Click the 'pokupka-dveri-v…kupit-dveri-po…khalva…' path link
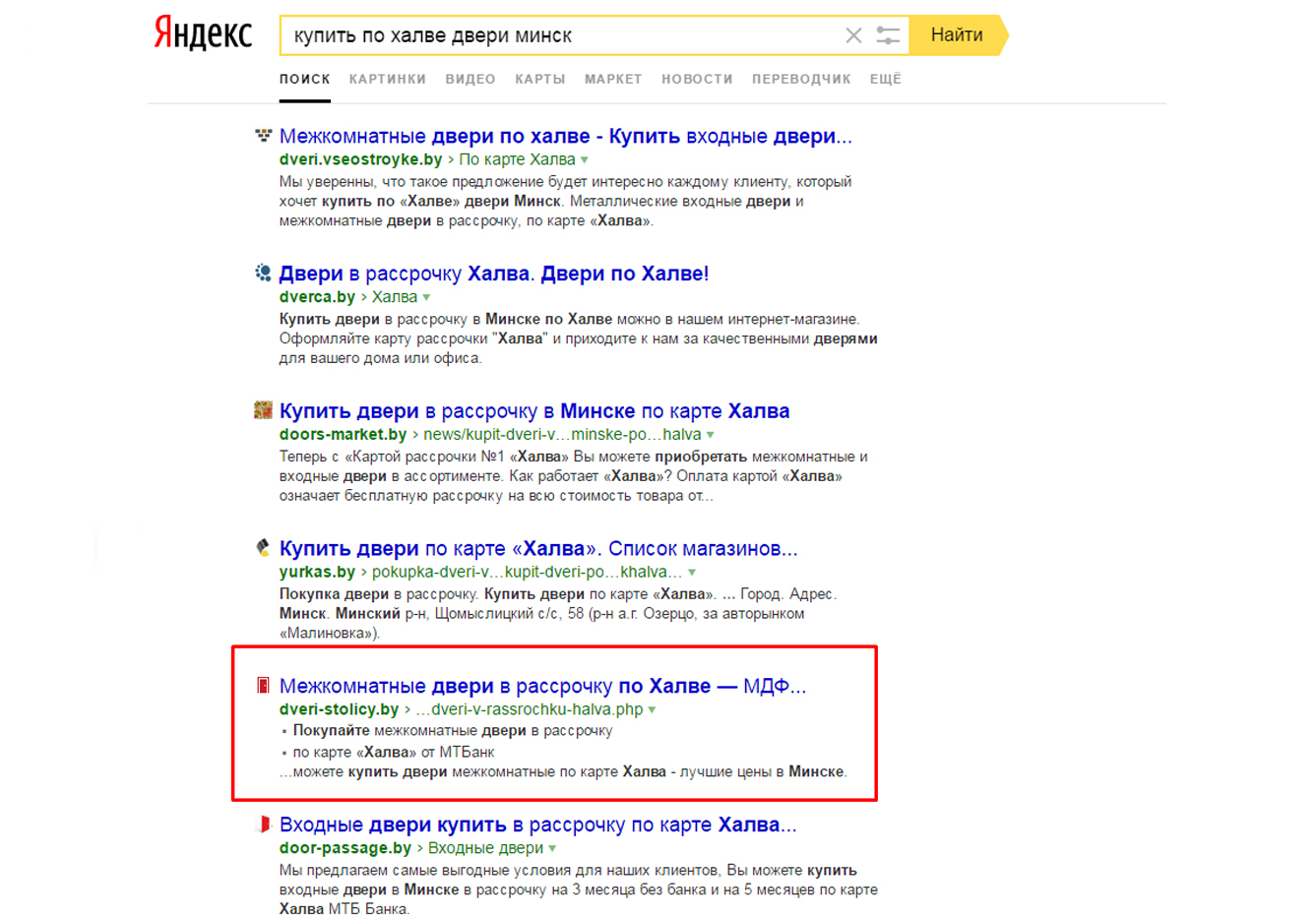1316x918 pixels. coord(527,572)
